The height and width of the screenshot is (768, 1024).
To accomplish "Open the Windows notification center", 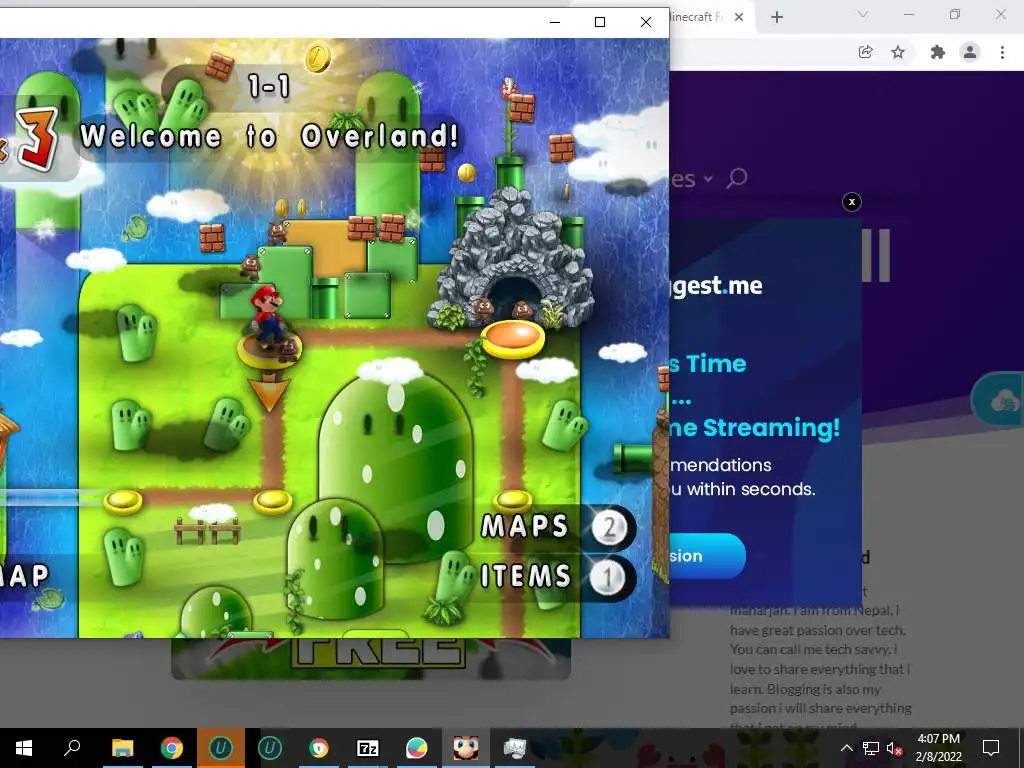I will click(x=991, y=748).
